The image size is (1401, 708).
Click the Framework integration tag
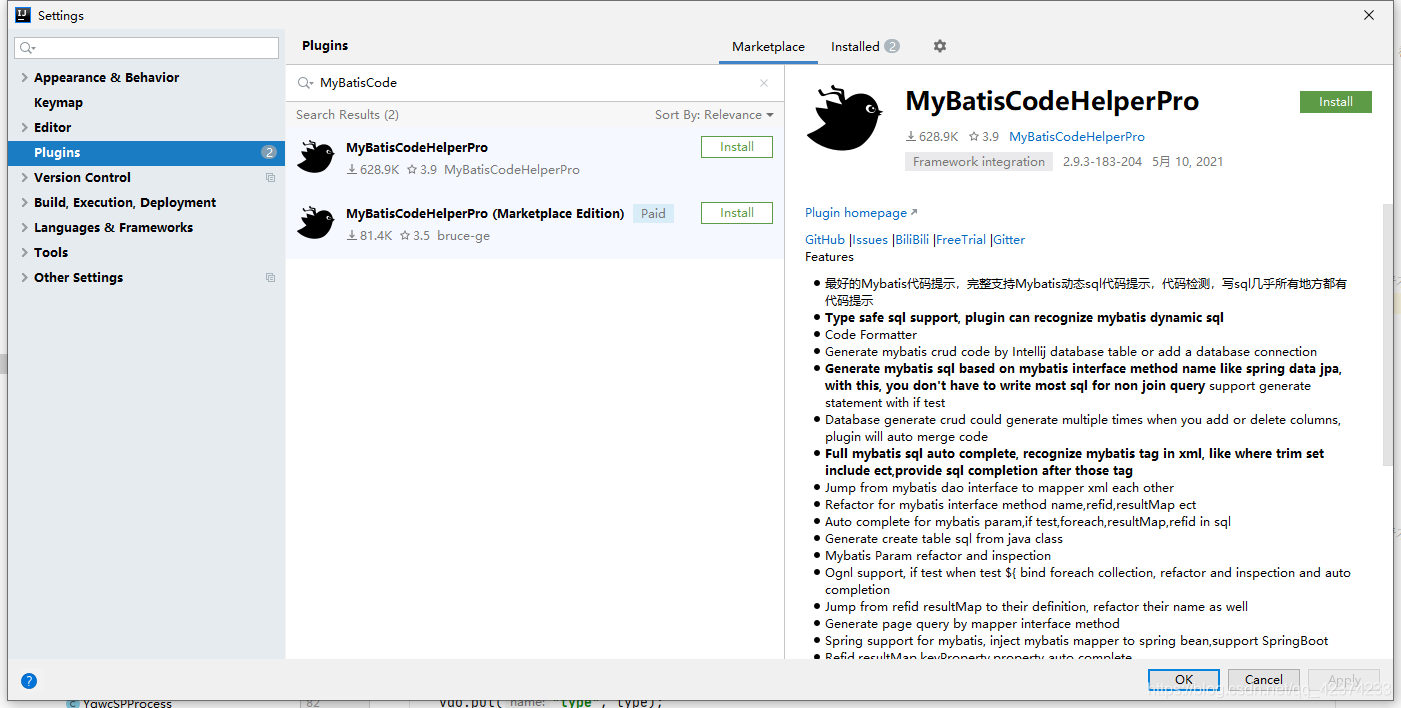tap(979, 162)
